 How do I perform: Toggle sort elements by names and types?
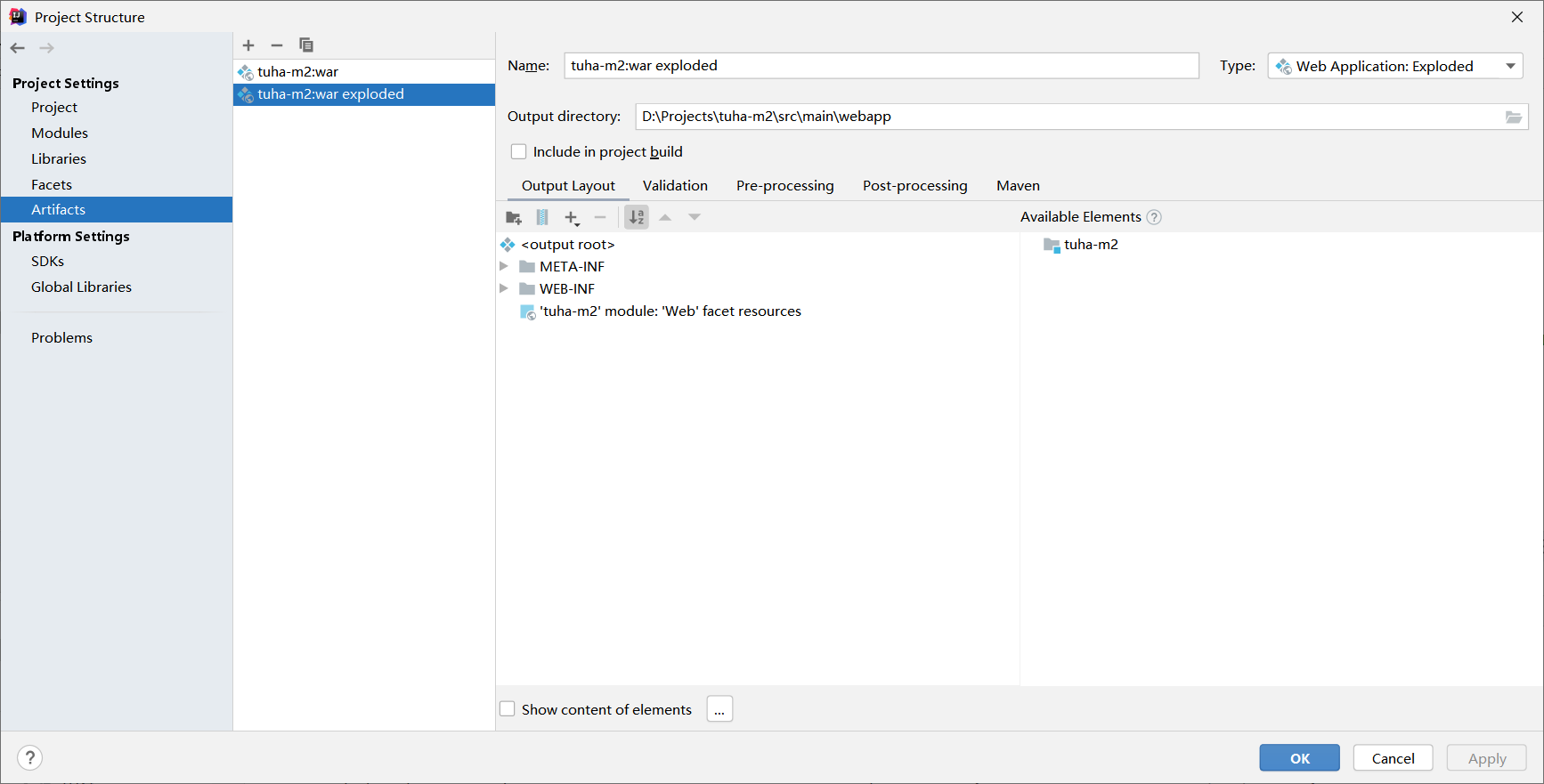pos(637,217)
